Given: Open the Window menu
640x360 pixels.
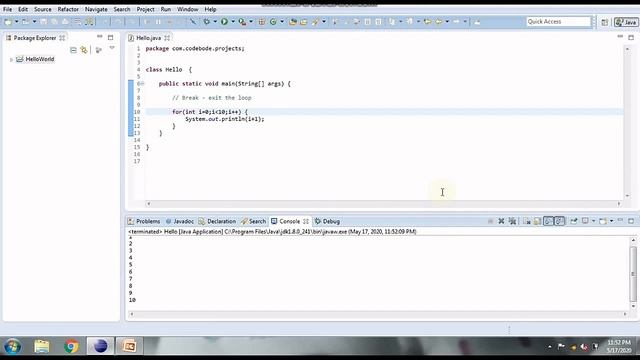Looking at the screenshot, I should coord(187,9).
